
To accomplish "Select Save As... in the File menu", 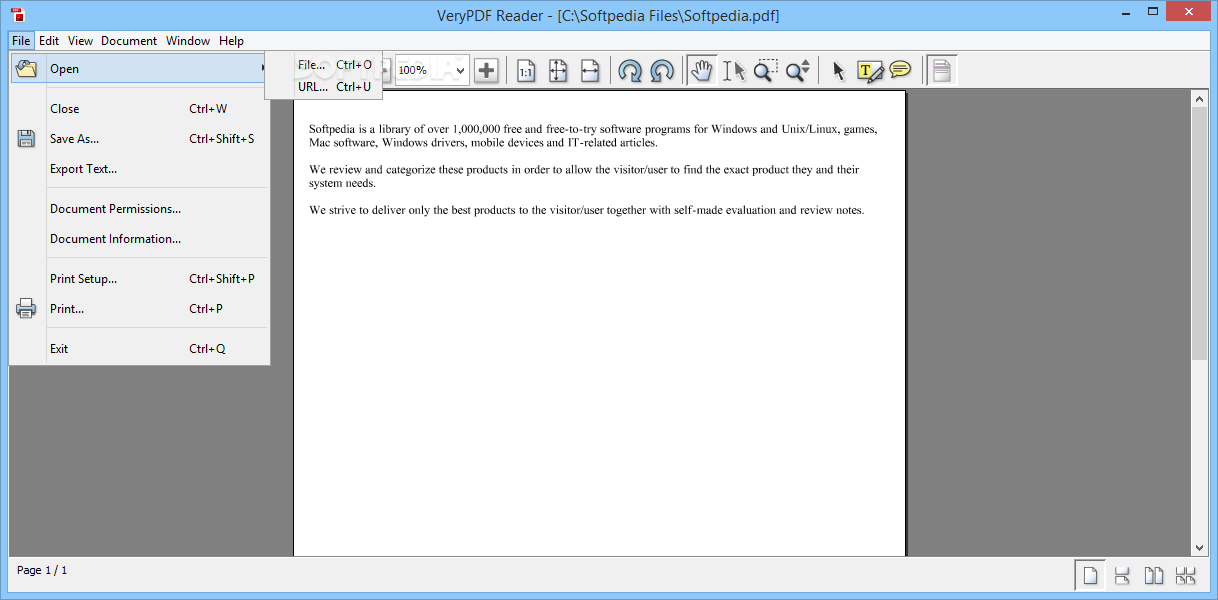I will coord(140,139).
